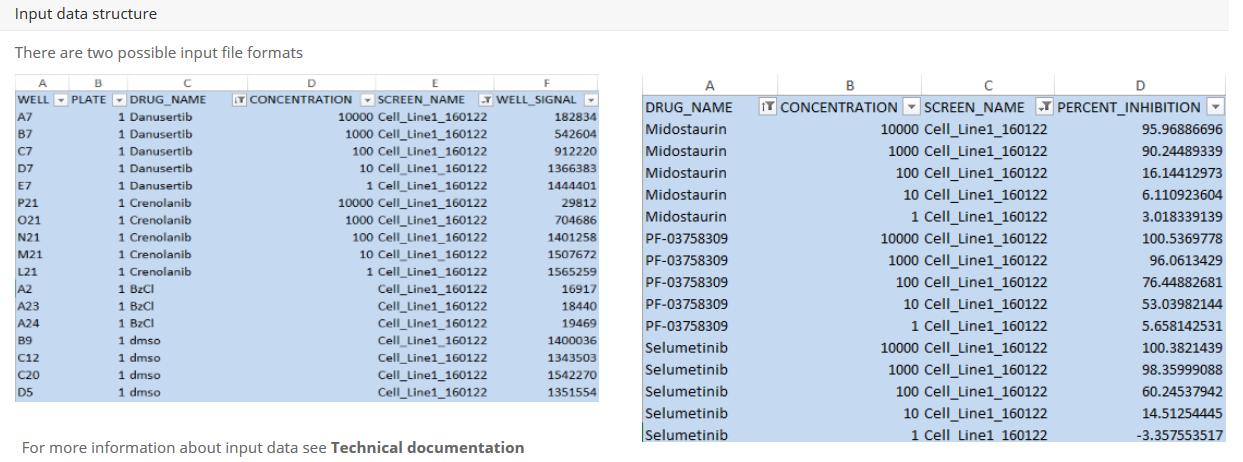This screenshot has height=462, width=1243.
Task: Open the WELL column filter dropdown
Action: click(60, 100)
